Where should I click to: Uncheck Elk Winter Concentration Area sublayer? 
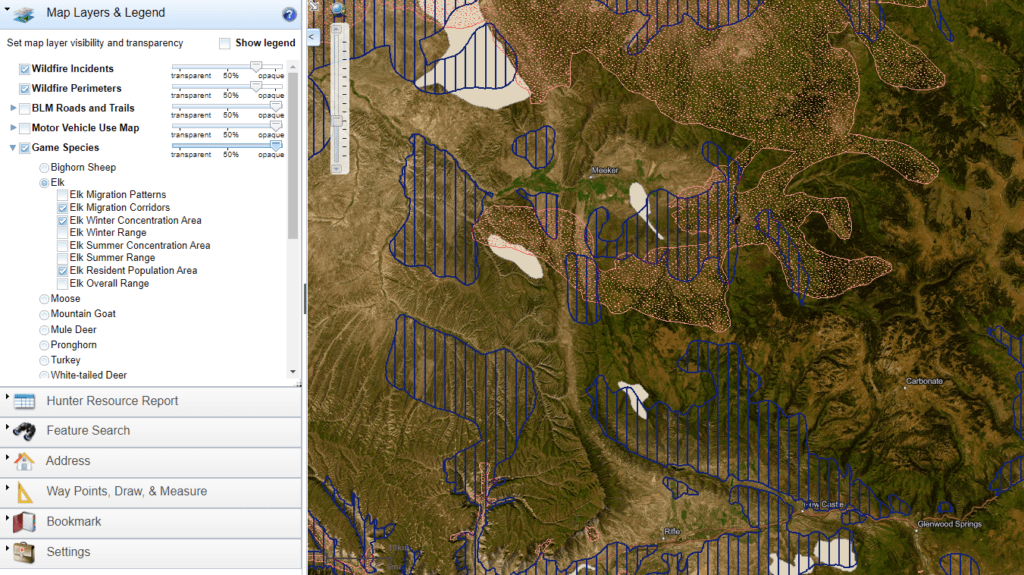[63, 221]
